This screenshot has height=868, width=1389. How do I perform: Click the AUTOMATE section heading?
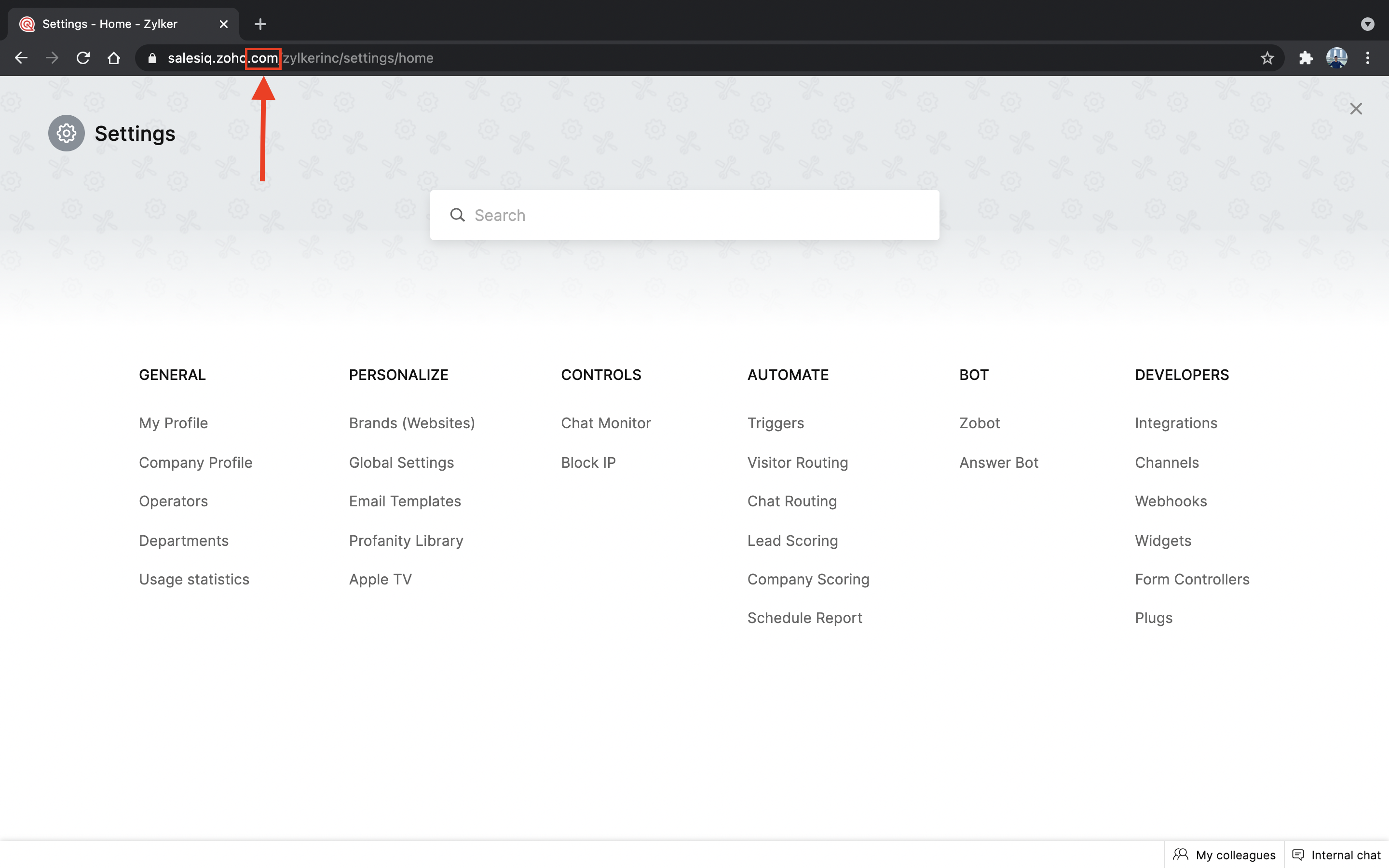(x=788, y=375)
